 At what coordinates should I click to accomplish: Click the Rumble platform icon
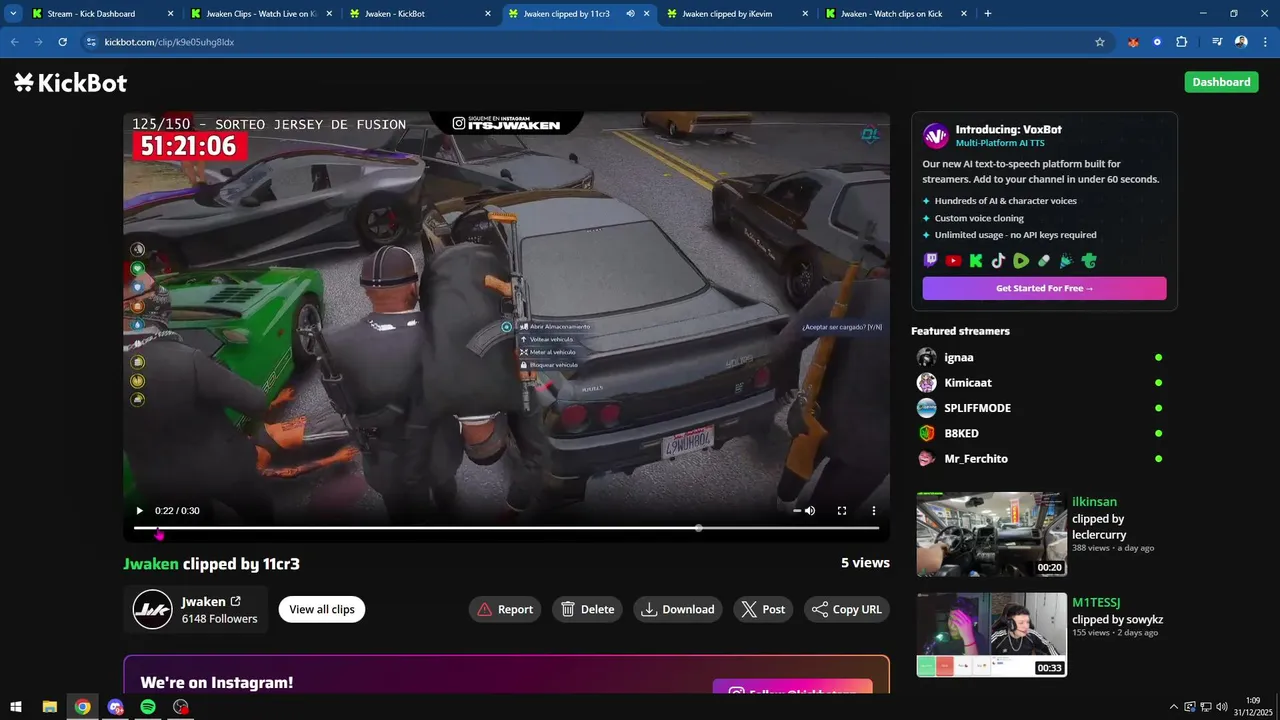(x=1021, y=261)
